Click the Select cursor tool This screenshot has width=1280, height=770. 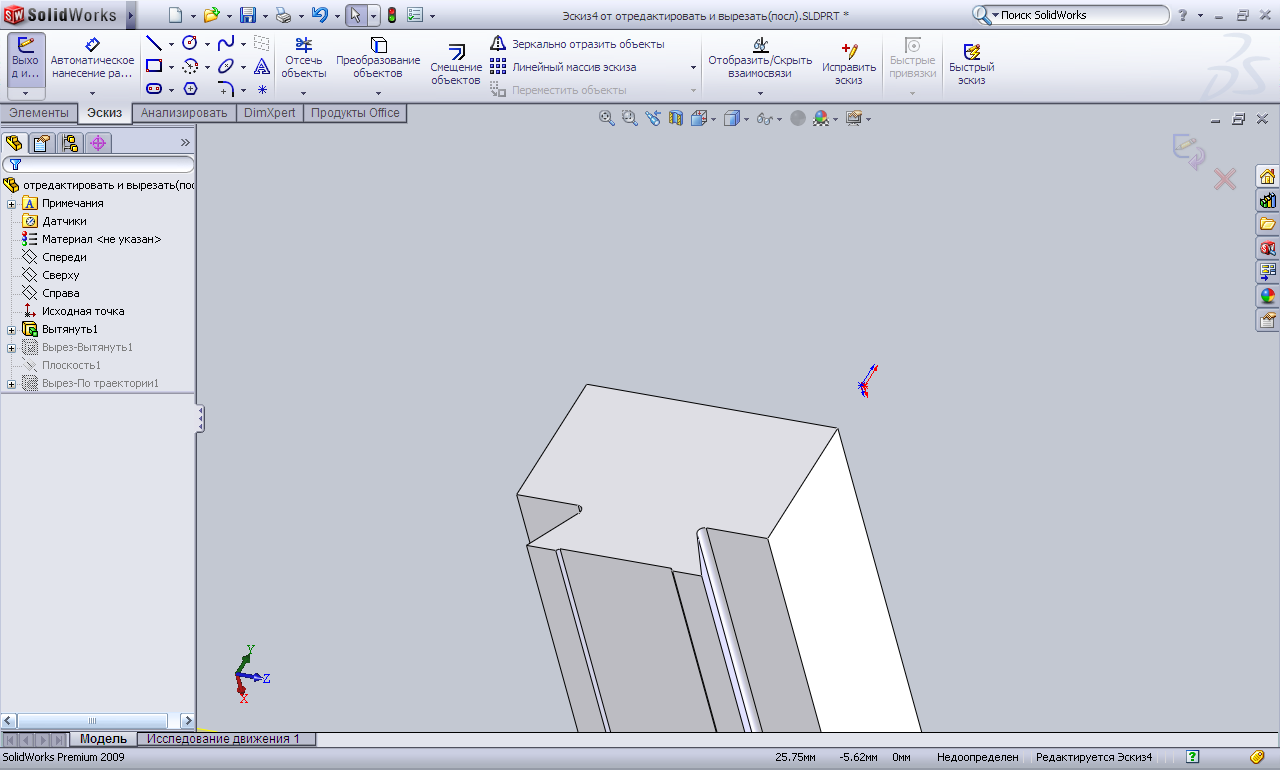pos(355,15)
